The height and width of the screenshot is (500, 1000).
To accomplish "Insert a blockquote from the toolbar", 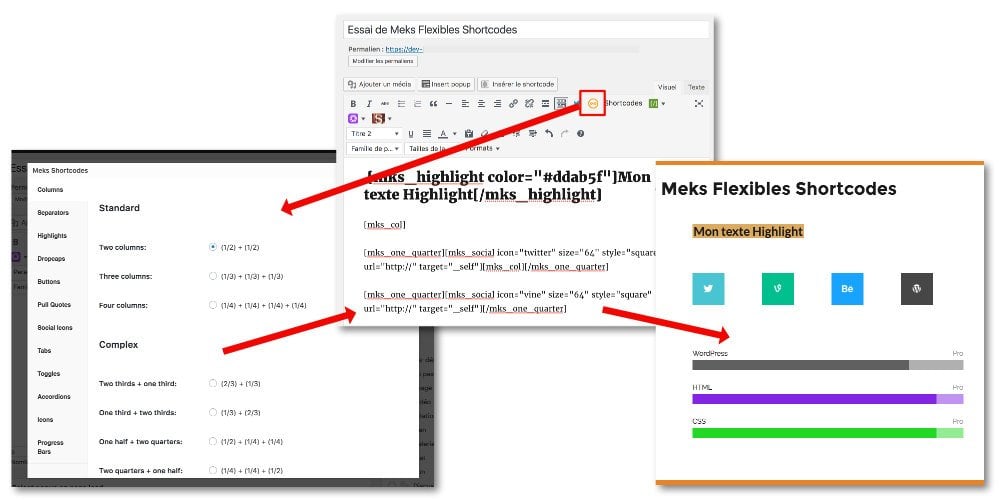I will 433,103.
